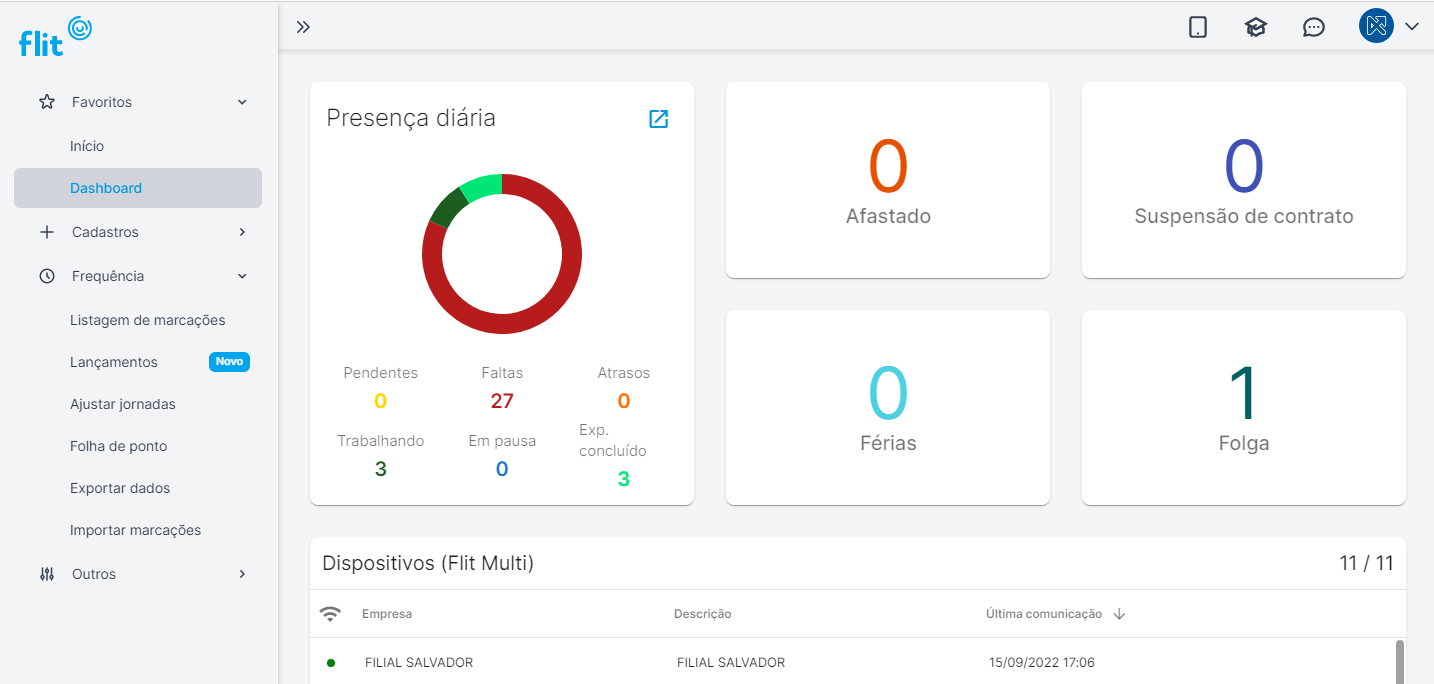This screenshot has width=1434, height=684.
Task: Click the wifi icon in the Dispositivos header
Action: (x=331, y=613)
